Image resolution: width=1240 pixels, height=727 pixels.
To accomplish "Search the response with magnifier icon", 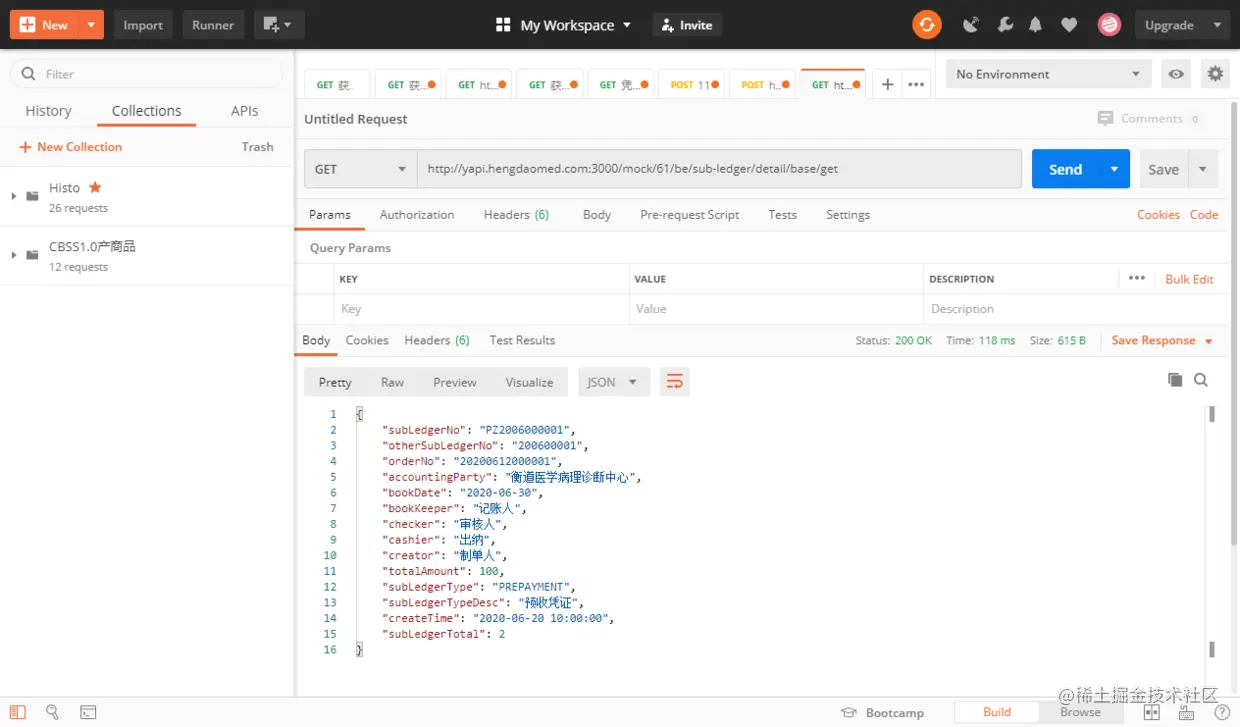I will (1201, 380).
